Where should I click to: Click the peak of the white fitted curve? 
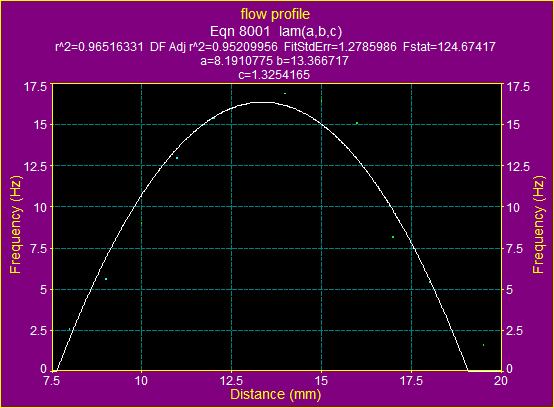(263, 102)
